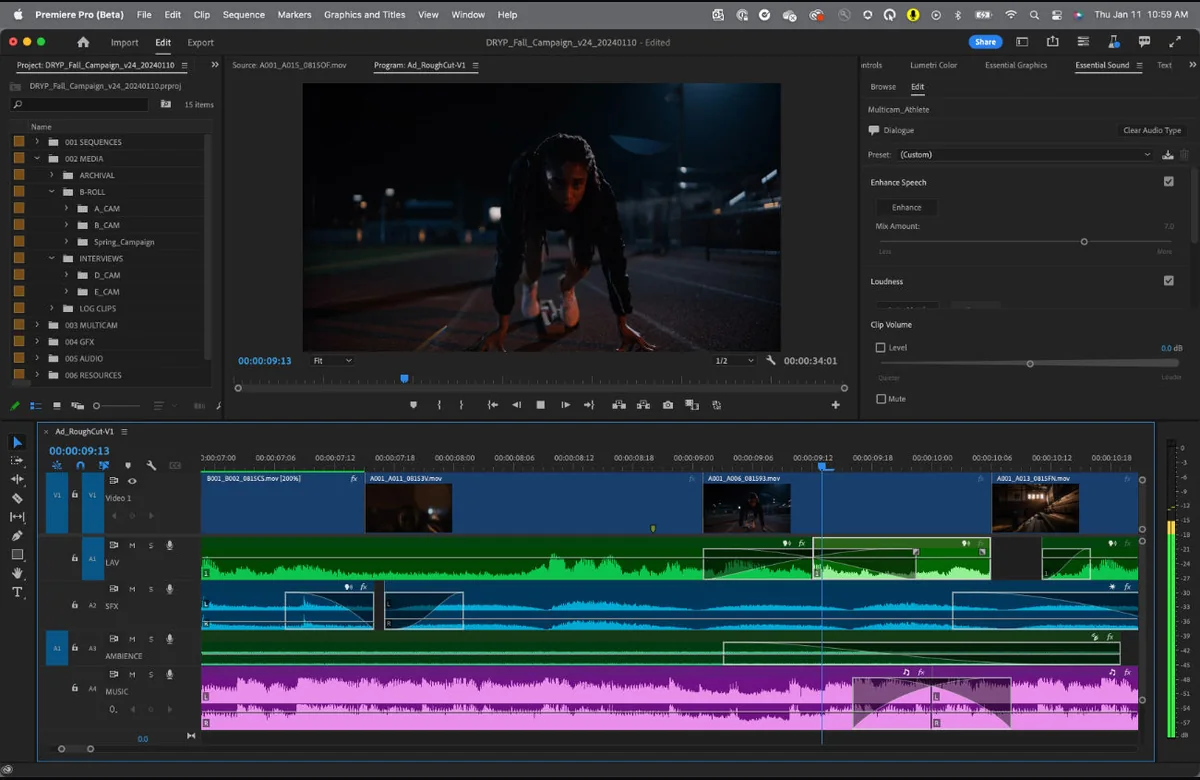1200x780 pixels.
Task: Add marker in Program monitor
Action: (413, 405)
